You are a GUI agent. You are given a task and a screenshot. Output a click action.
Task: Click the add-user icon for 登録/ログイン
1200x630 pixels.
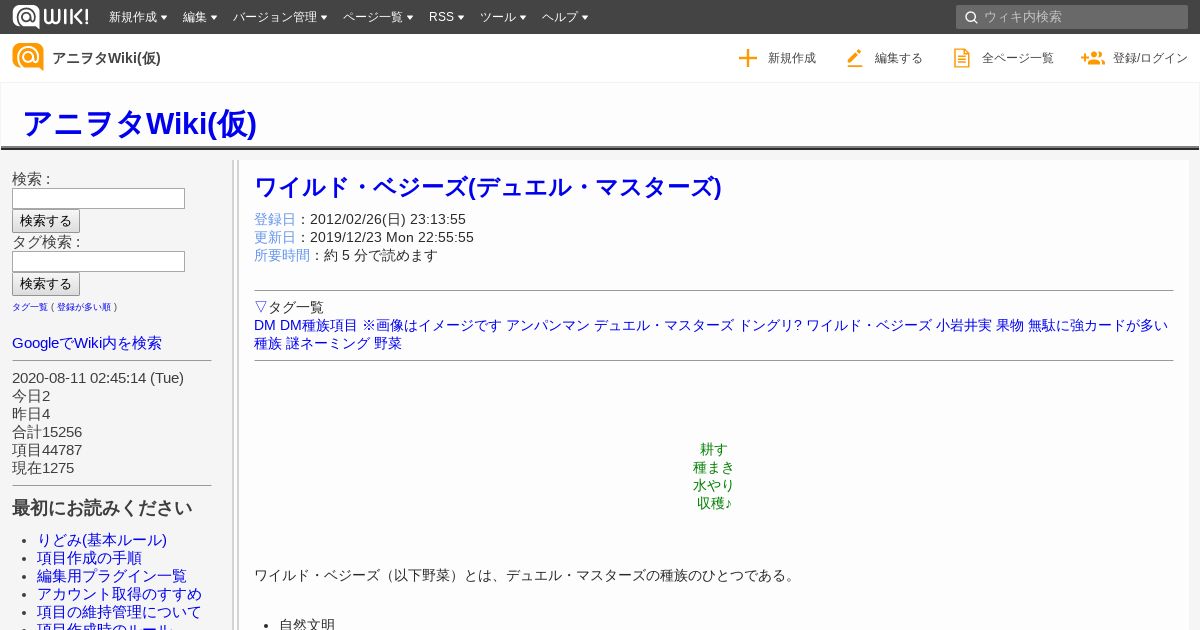coord(1092,58)
